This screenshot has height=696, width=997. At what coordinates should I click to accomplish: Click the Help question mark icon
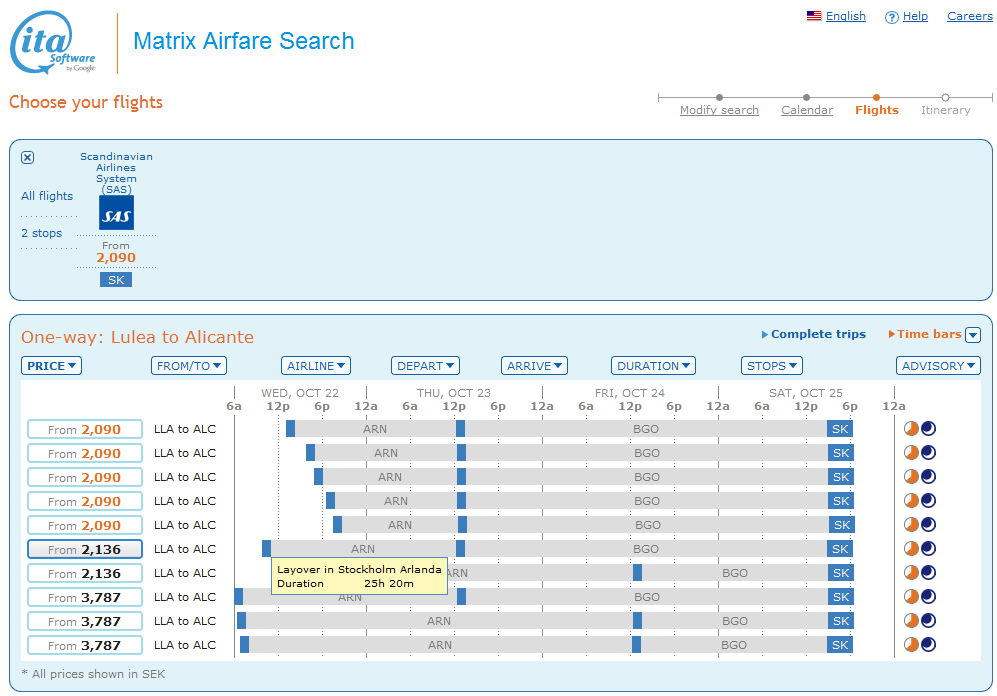pos(891,17)
